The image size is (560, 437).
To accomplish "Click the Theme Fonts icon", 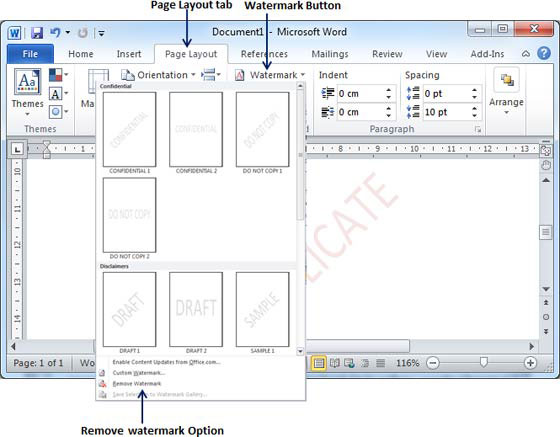I will (56, 94).
